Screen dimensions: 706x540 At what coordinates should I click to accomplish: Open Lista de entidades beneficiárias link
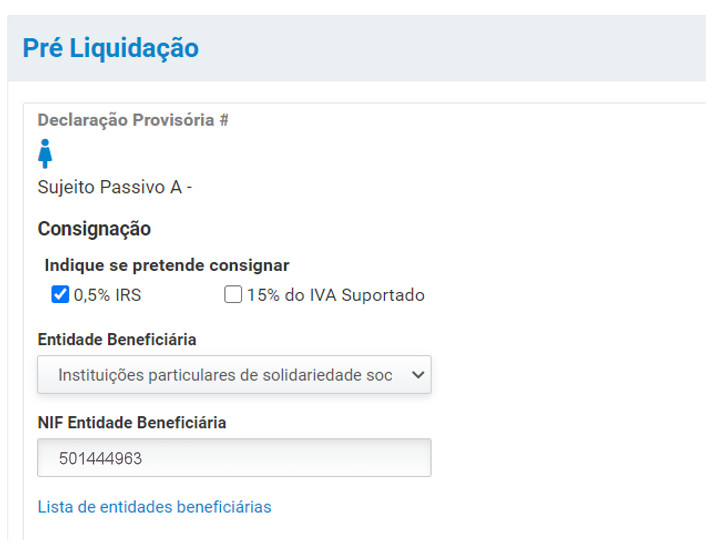154,507
